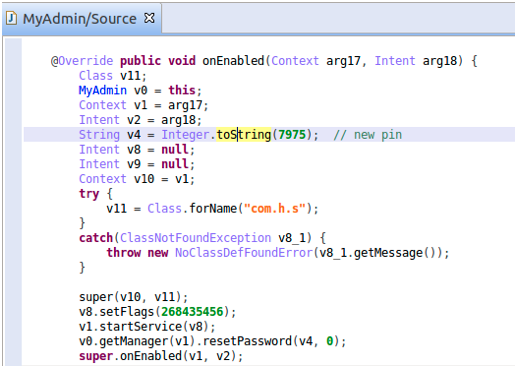
Task: Click the "Class v11;" declaration
Action: [x=113, y=76]
